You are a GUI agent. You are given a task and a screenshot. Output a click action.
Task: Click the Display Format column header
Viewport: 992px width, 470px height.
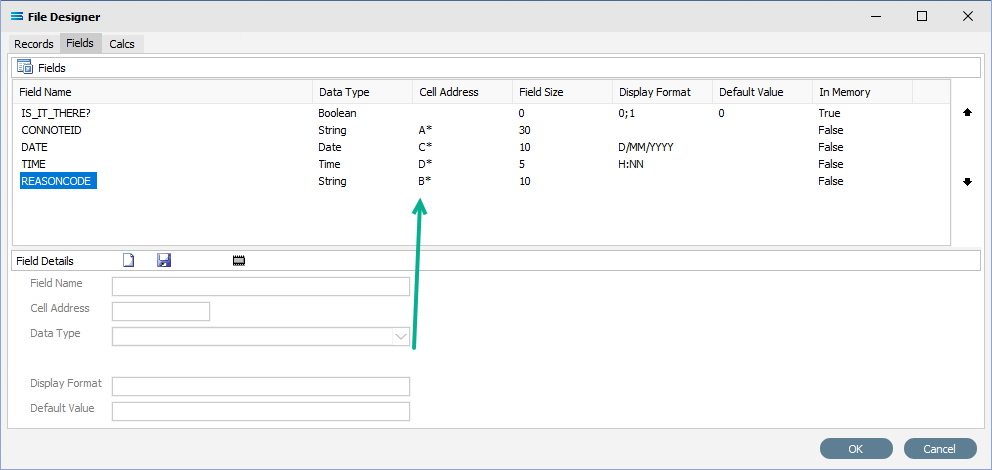662,92
